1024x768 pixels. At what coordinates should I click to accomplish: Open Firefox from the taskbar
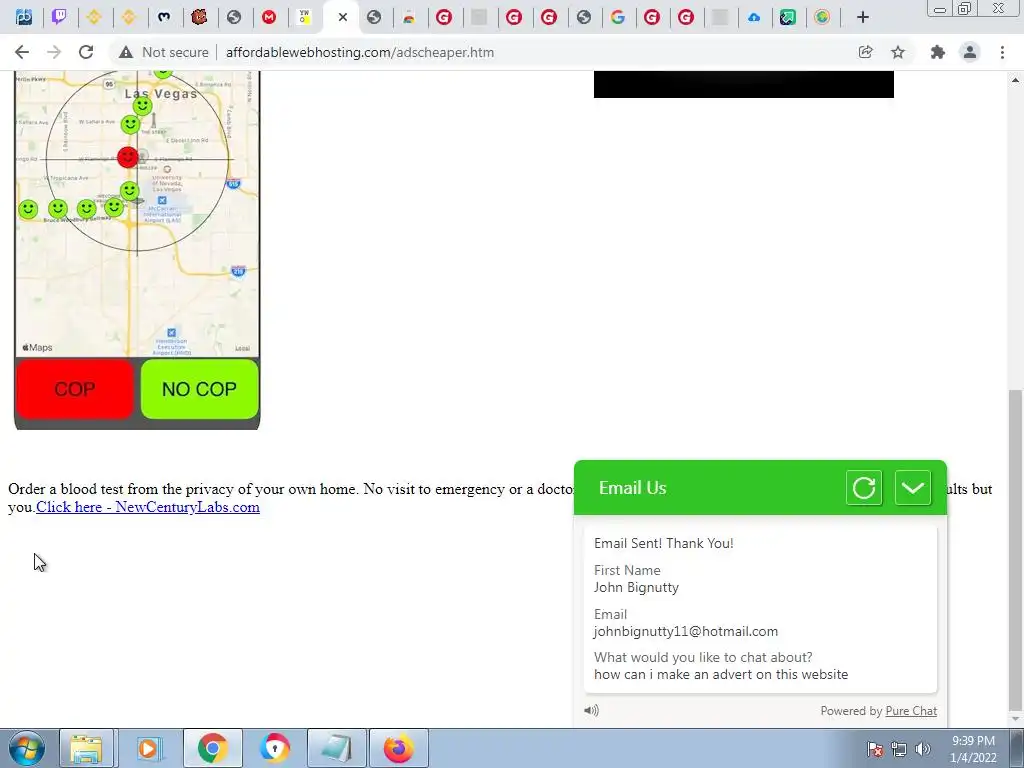tap(398, 748)
